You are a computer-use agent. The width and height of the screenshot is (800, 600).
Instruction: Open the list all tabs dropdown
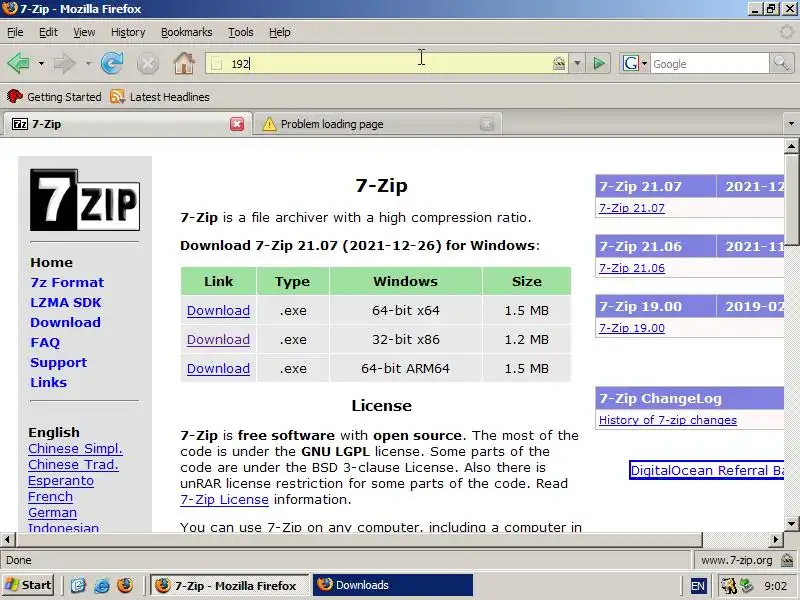pyautogui.click(x=791, y=123)
